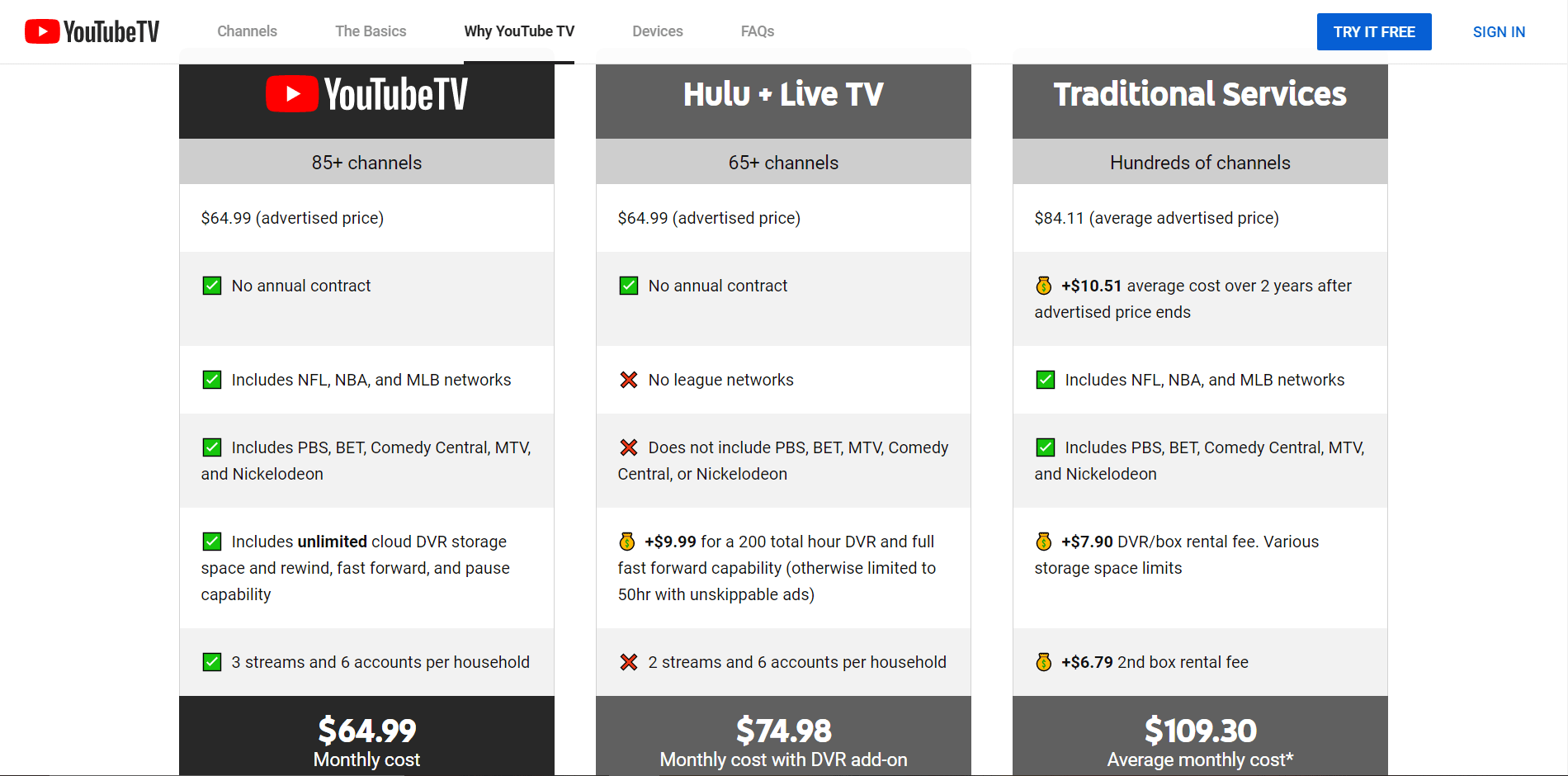
Task: Click the SIGN IN link
Action: (x=1499, y=31)
